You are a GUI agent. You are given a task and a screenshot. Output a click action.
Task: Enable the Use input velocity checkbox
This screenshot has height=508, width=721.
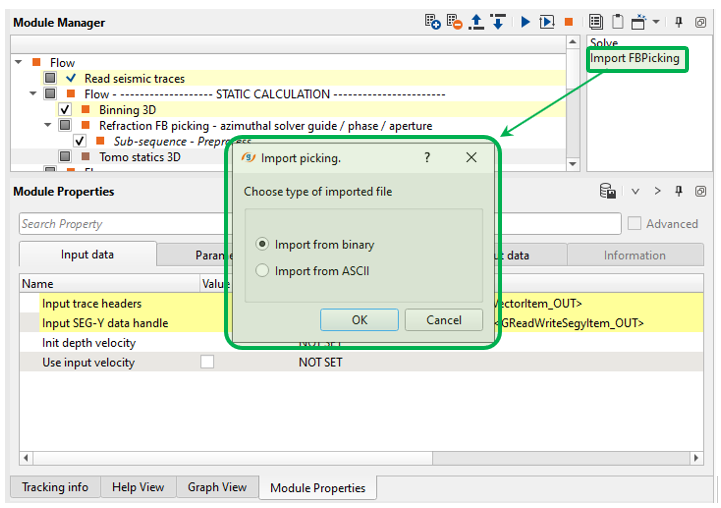207,362
